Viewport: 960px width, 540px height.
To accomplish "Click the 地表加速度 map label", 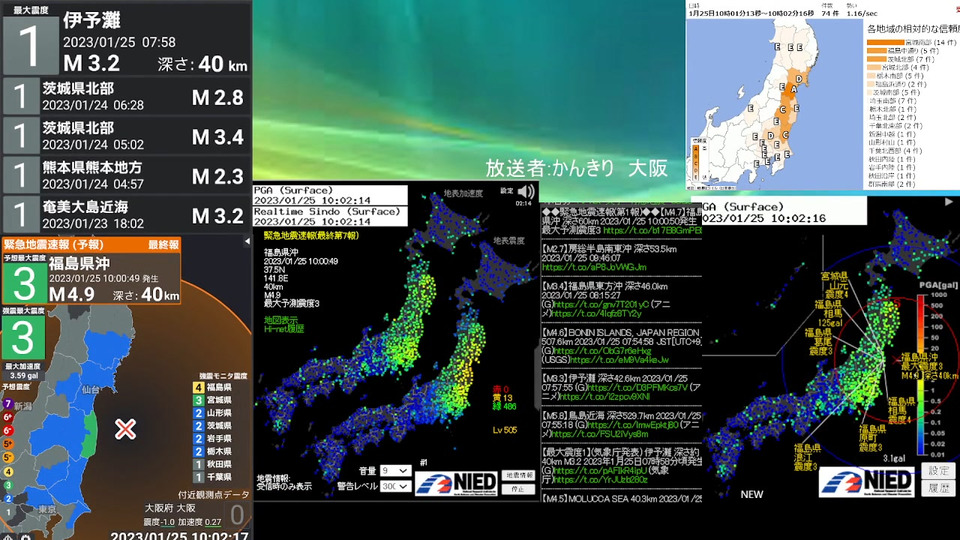I will pos(463,193).
